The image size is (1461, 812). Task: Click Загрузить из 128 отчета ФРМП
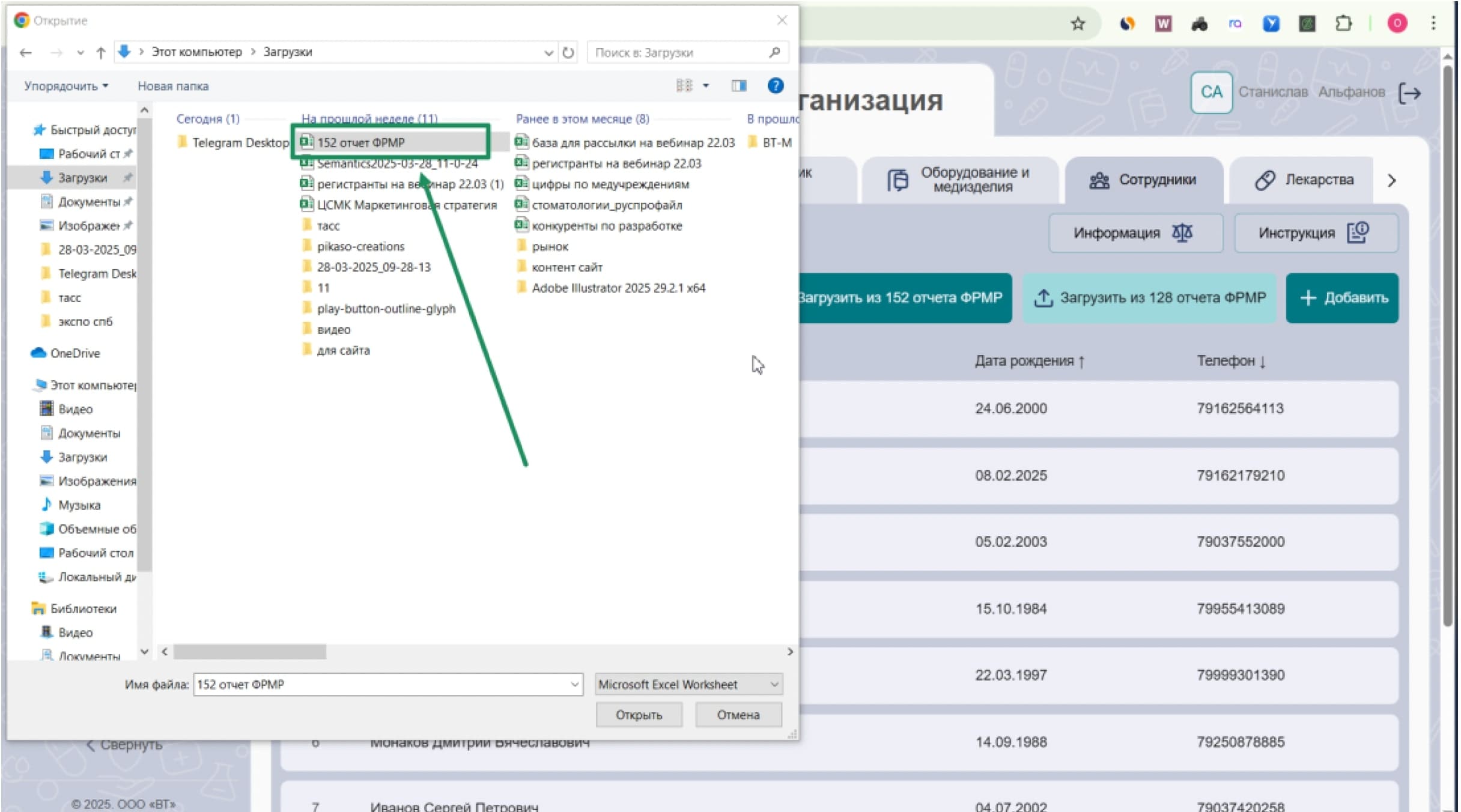(1149, 298)
